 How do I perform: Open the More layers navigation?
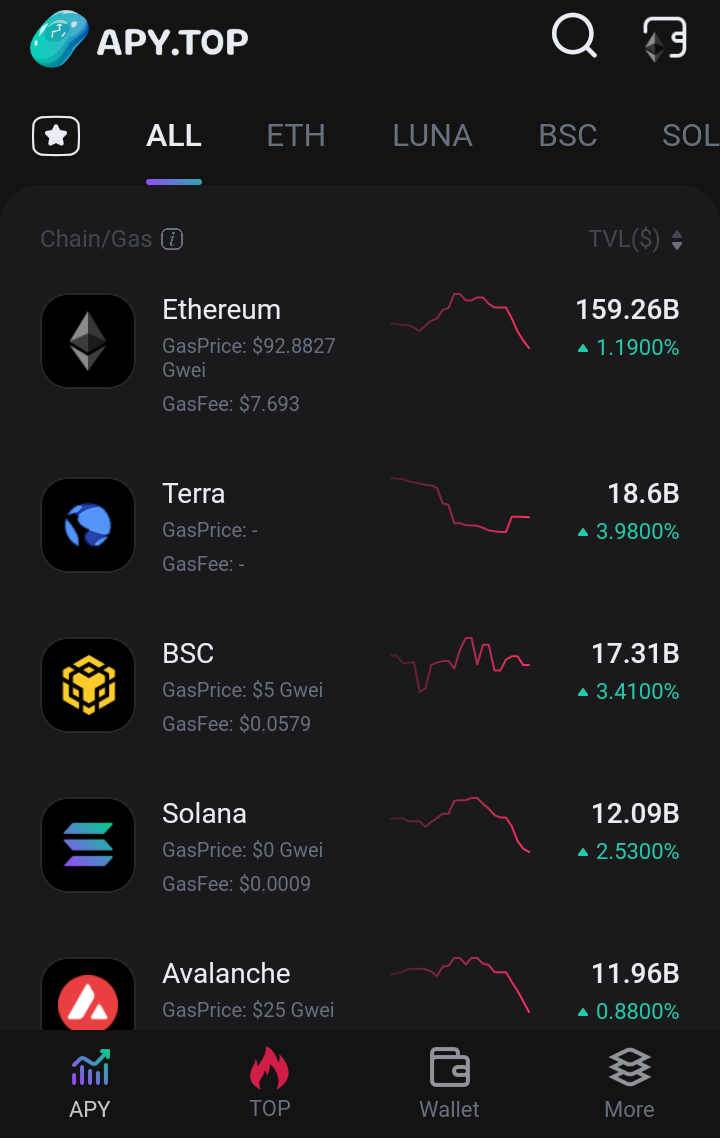629,1083
